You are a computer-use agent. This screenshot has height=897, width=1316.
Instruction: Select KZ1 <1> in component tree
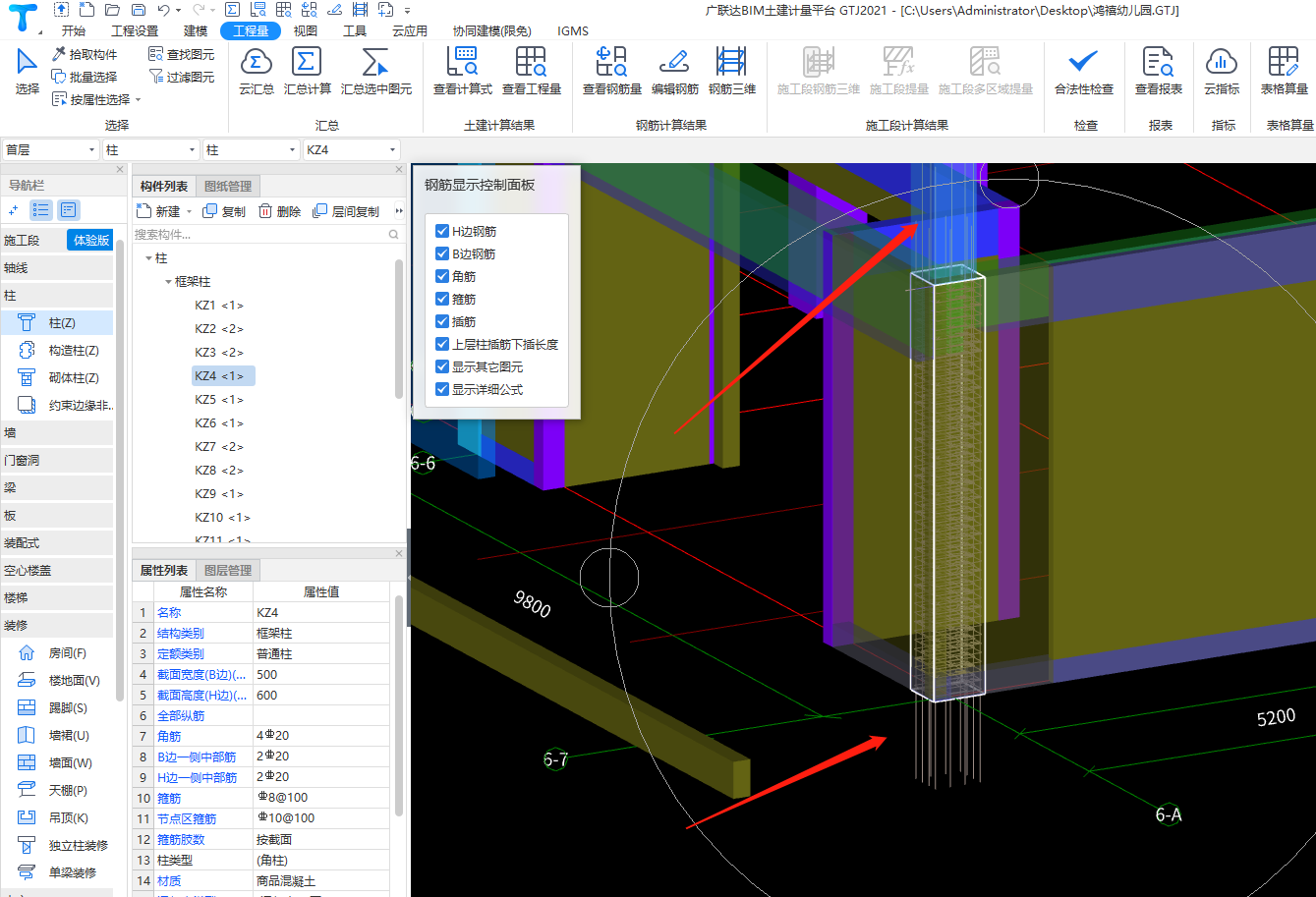tap(218, 306)
